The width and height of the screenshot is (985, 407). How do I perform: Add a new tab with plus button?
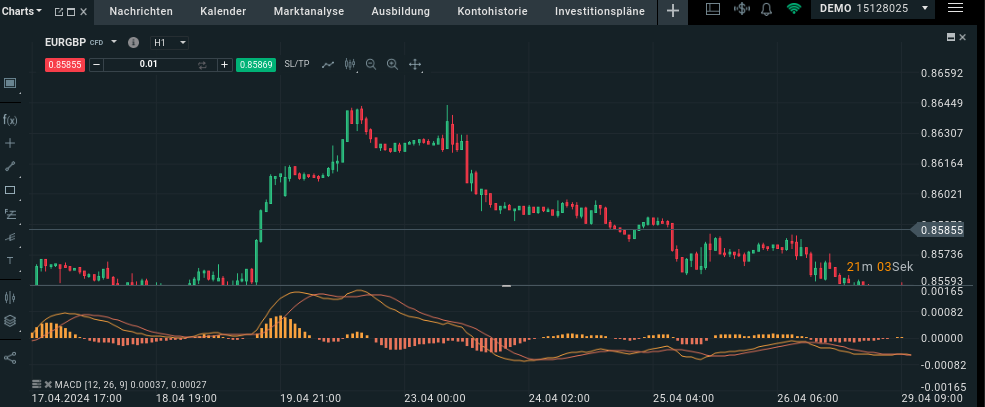tap(673, 11)
